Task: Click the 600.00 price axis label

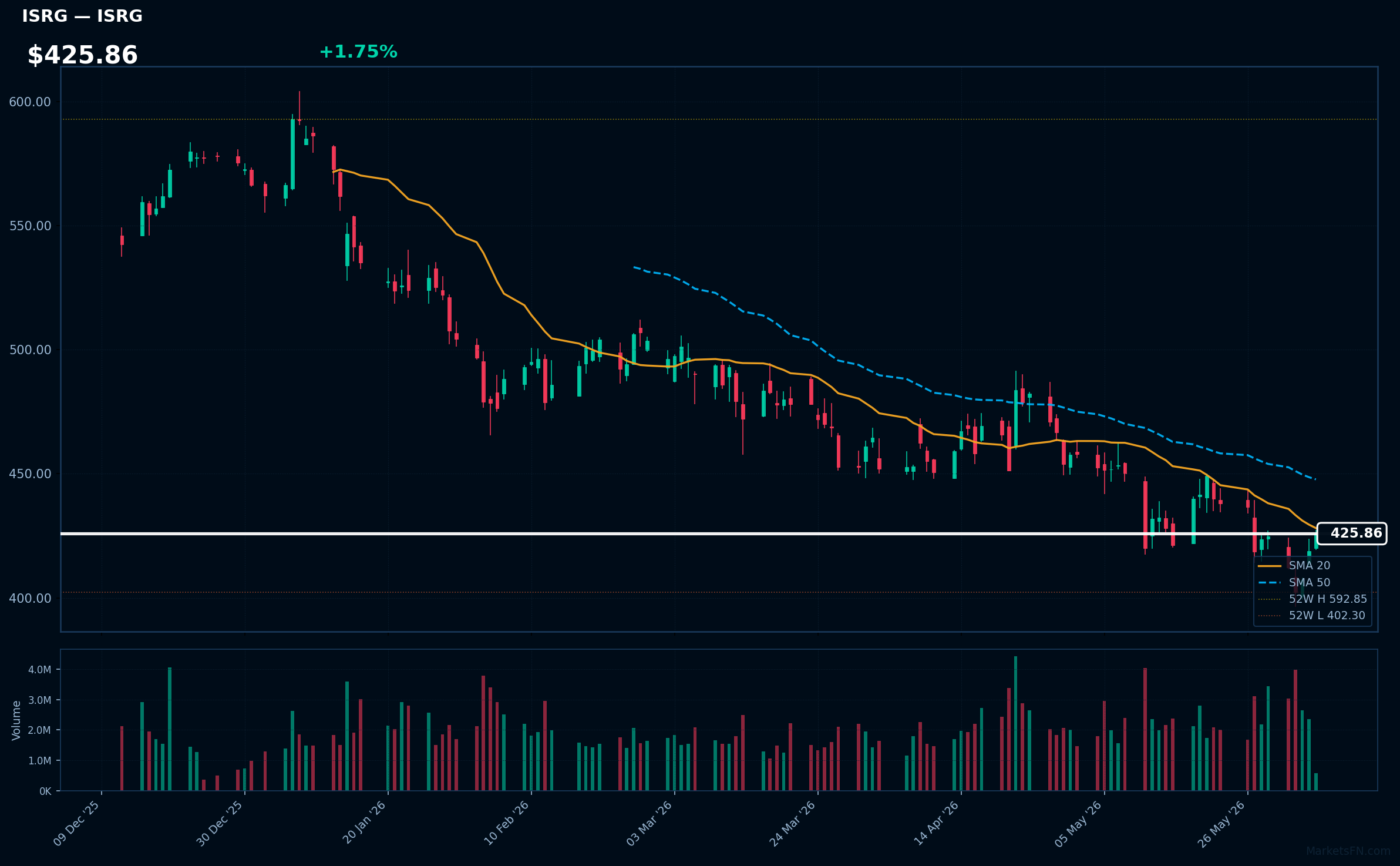Action: 30,102
